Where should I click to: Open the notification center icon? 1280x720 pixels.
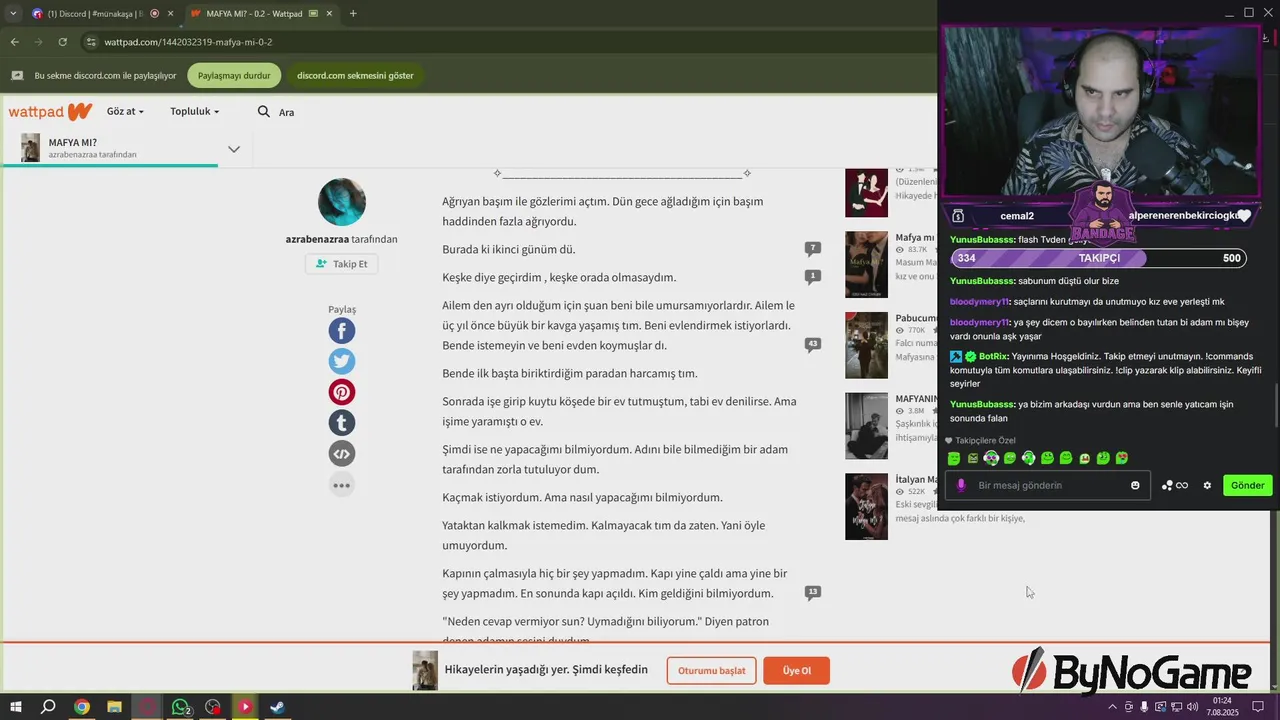(1259, 707)
